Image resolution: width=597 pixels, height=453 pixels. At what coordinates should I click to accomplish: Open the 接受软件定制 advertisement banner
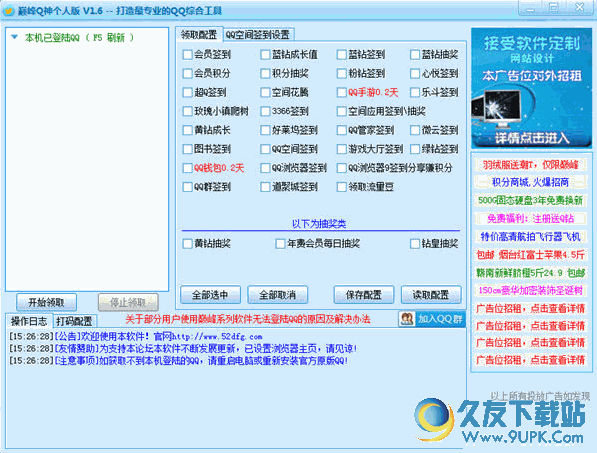coord(532,88)
